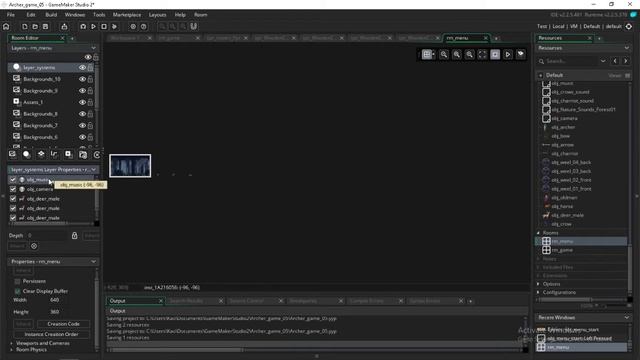Lock the Backgrounds_7 layer
640x360 pixels.
[90, 126]
